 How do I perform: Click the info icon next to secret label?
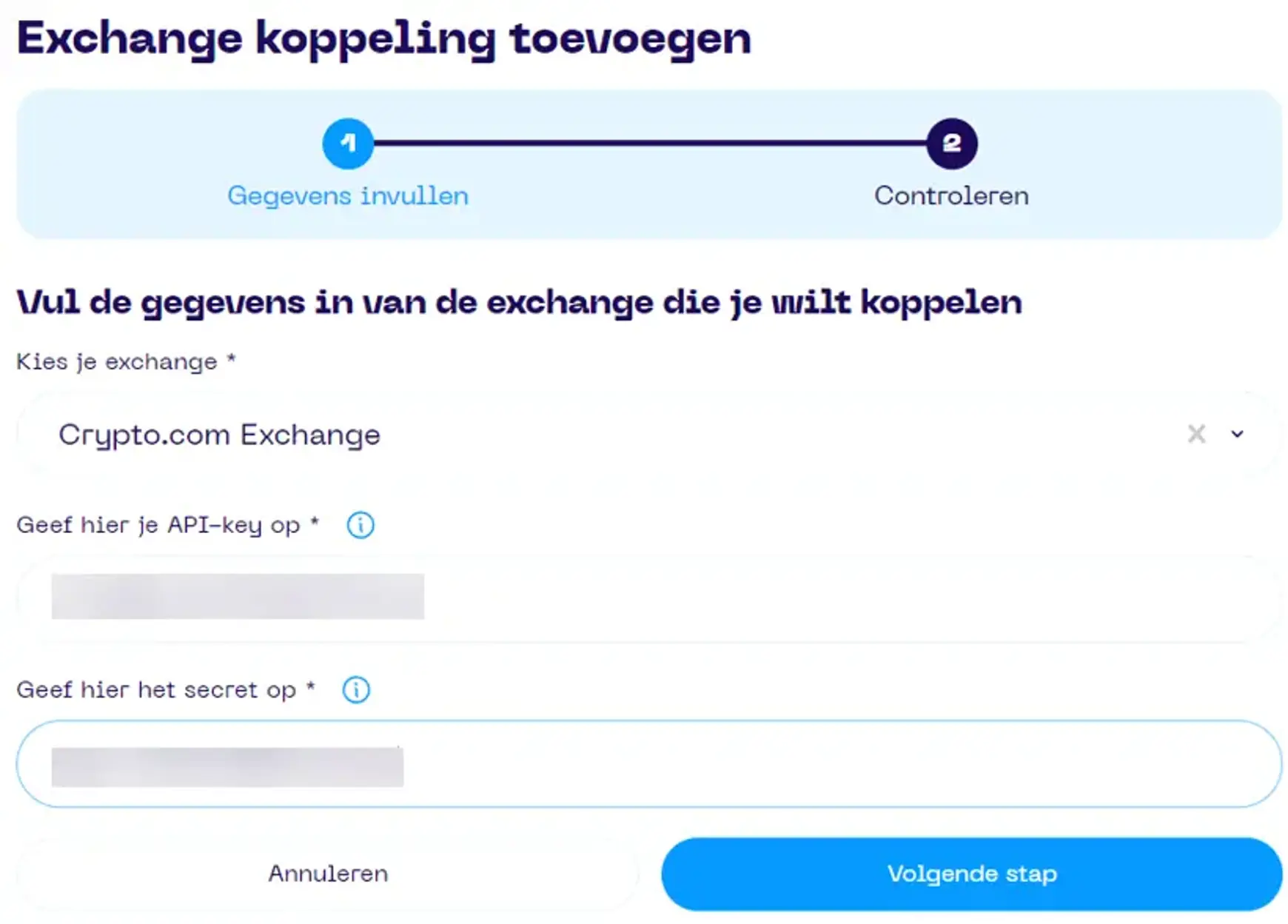(x=355, y=689)
